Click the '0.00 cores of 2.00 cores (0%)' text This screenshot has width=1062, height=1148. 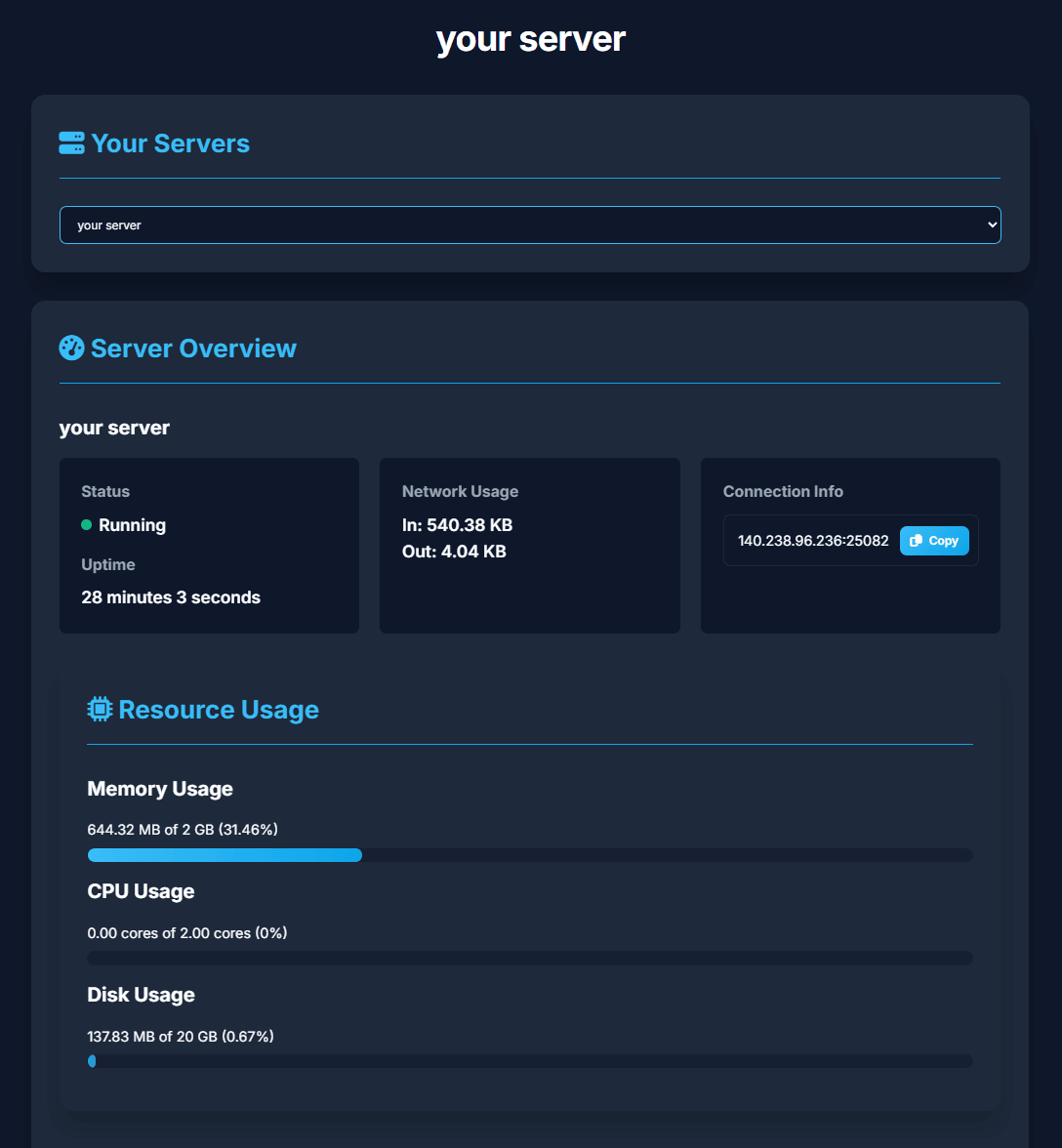[187, 933]
